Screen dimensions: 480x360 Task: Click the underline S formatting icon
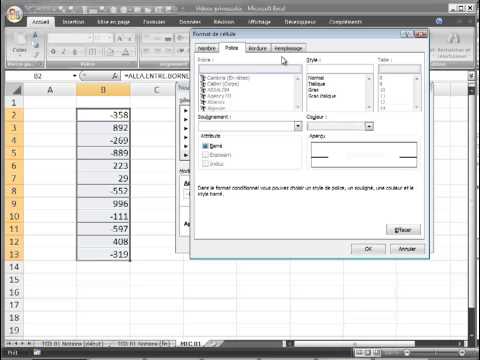pyautogui.click(x=75, y=52)
